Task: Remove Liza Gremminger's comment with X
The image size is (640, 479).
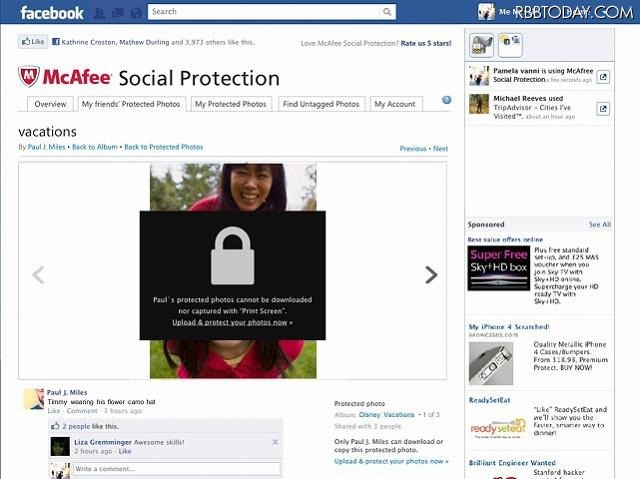Action: coord(276,442)
